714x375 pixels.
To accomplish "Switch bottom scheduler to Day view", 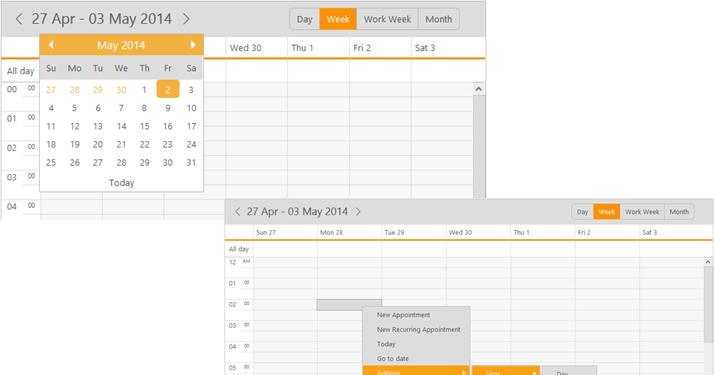I will (x=582, y=212).
